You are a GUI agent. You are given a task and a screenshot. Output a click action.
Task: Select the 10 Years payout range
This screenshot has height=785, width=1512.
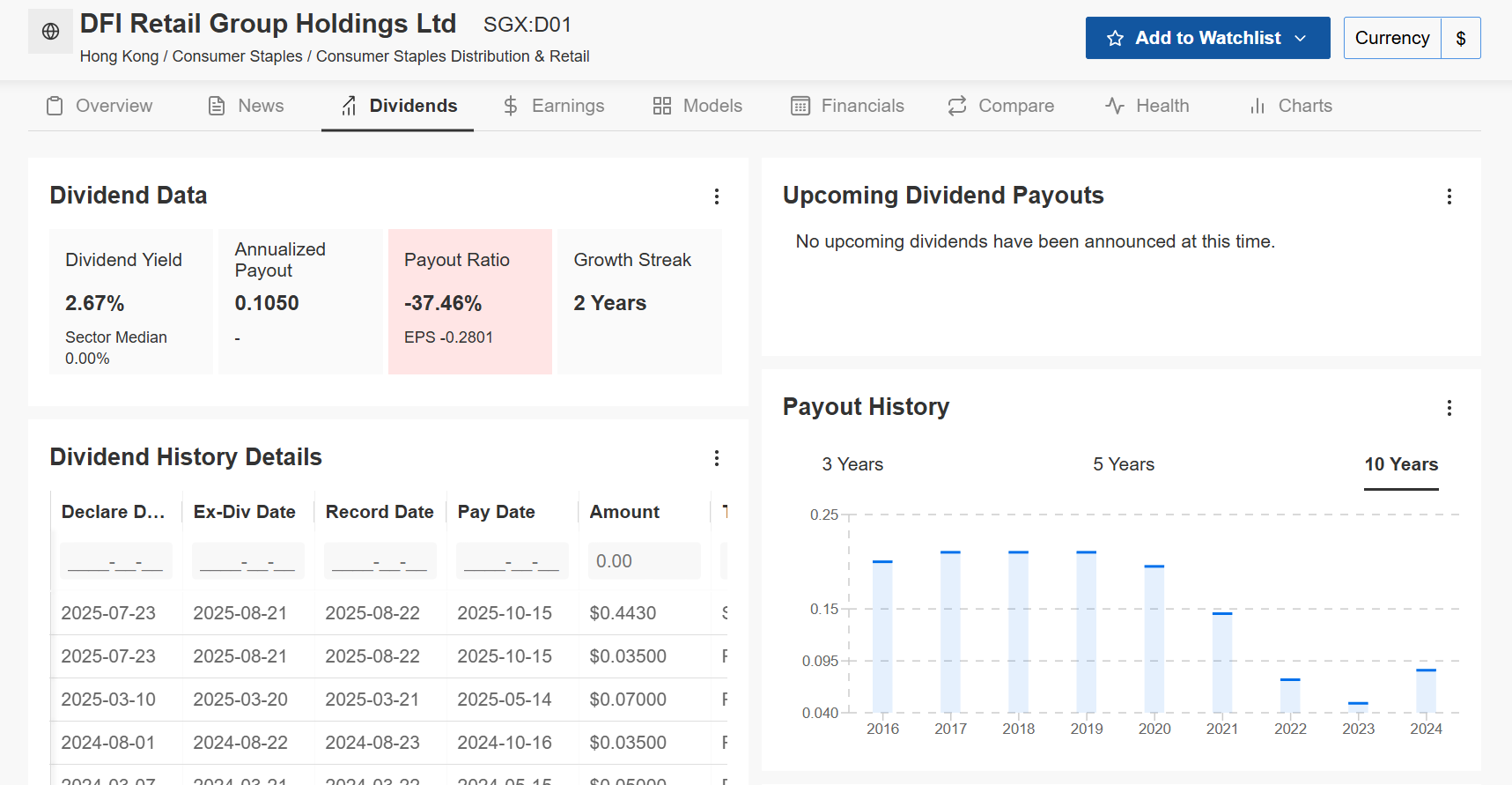pos(1401,464)
